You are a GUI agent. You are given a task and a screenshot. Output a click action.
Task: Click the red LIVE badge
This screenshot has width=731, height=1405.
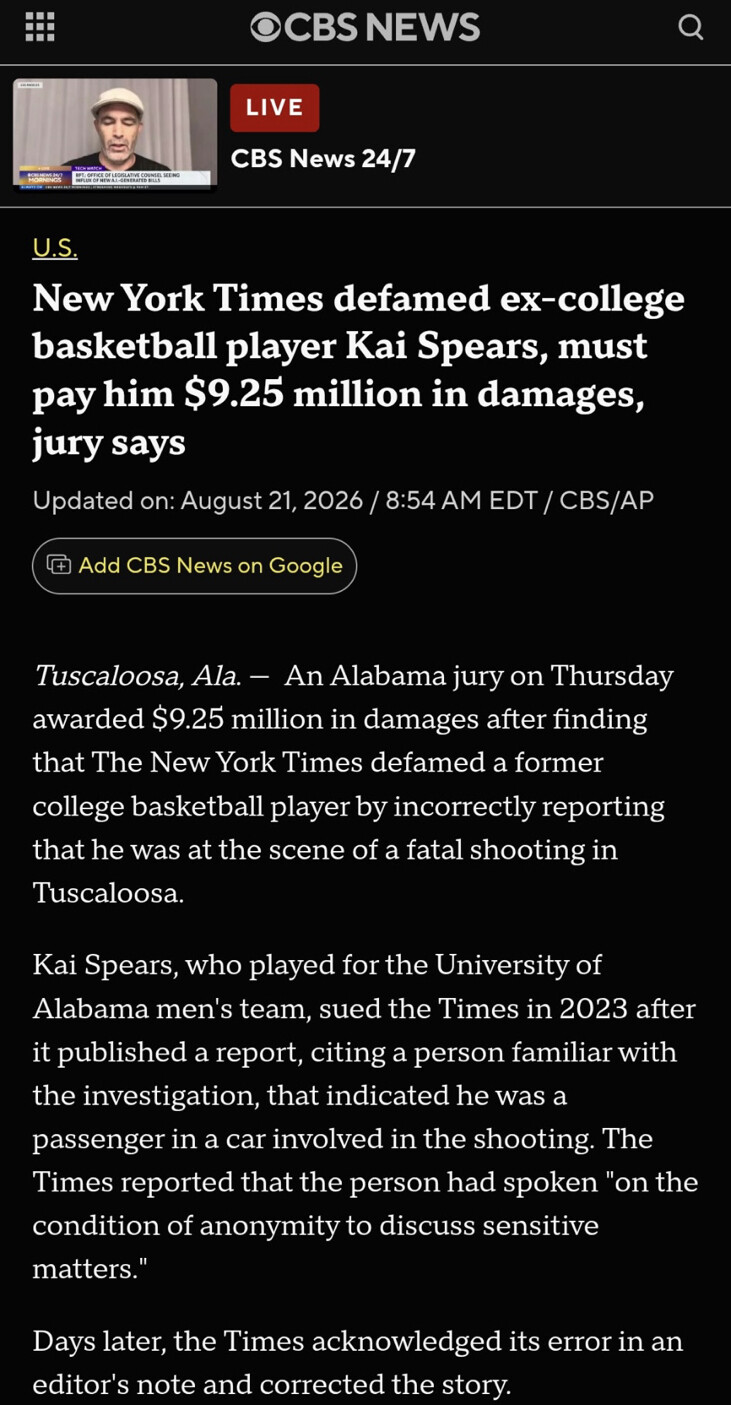click(275, 108)
